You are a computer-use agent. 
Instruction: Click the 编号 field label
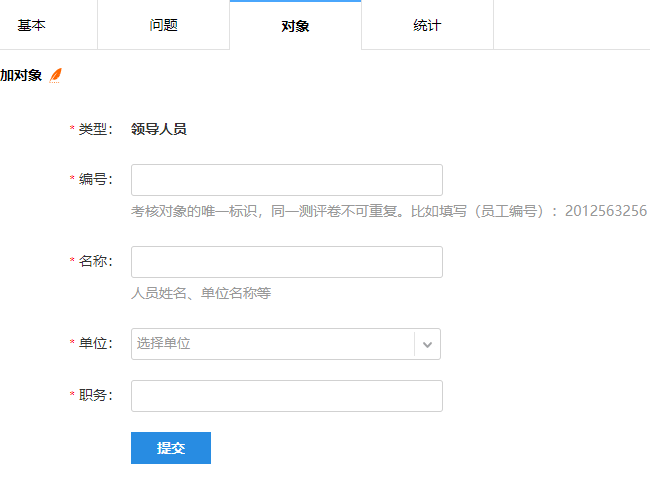coord(95,179)
